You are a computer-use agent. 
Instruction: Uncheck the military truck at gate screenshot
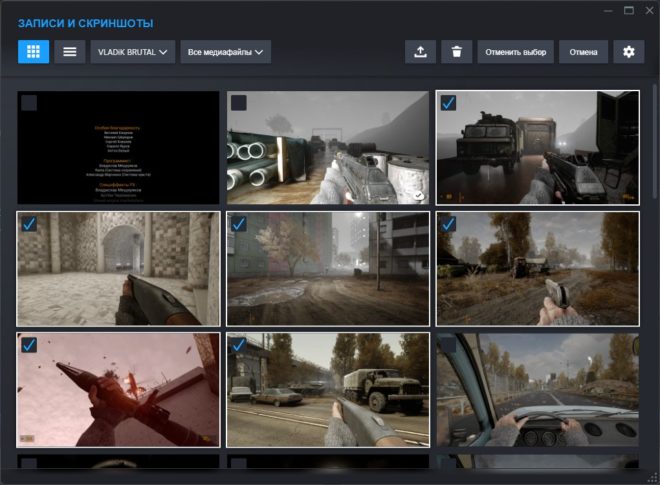(x=448, y=103)
